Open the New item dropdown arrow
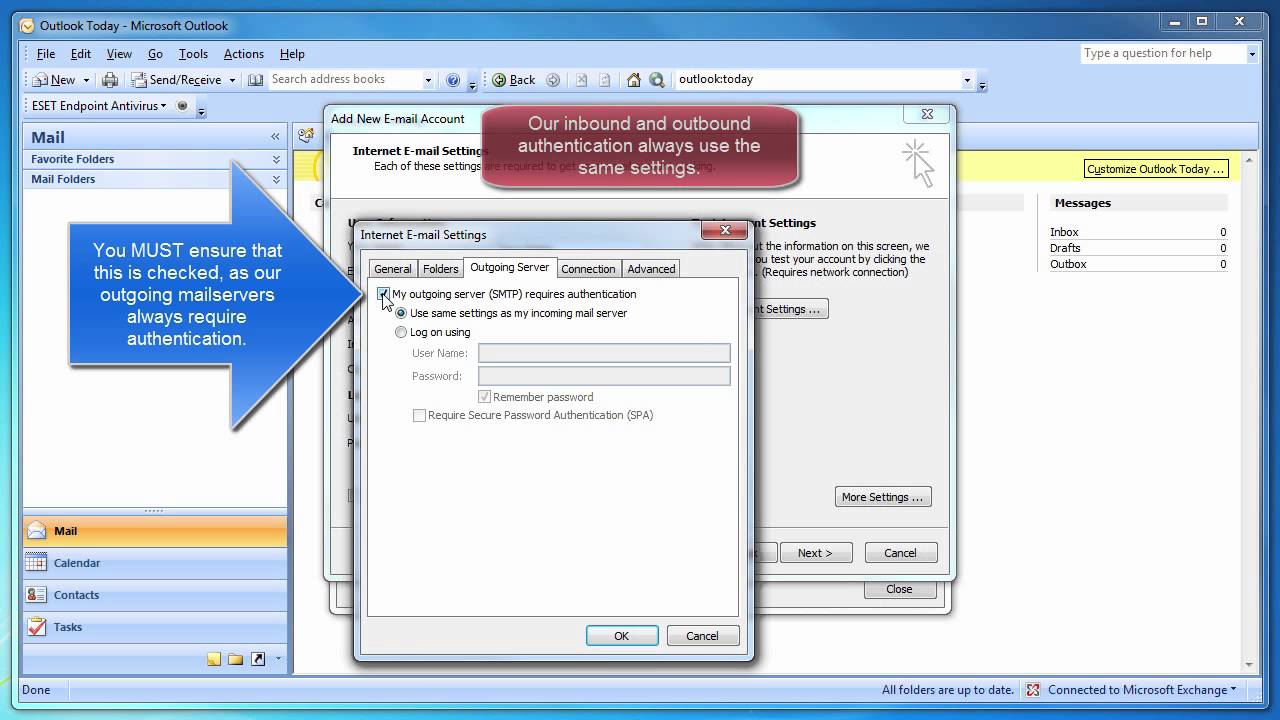Screen dimensions: 1280x720 coord(86,80)
